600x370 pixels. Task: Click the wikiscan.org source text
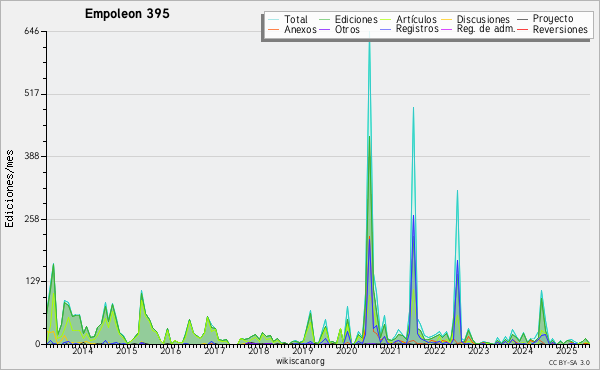(x=300, y=361)
